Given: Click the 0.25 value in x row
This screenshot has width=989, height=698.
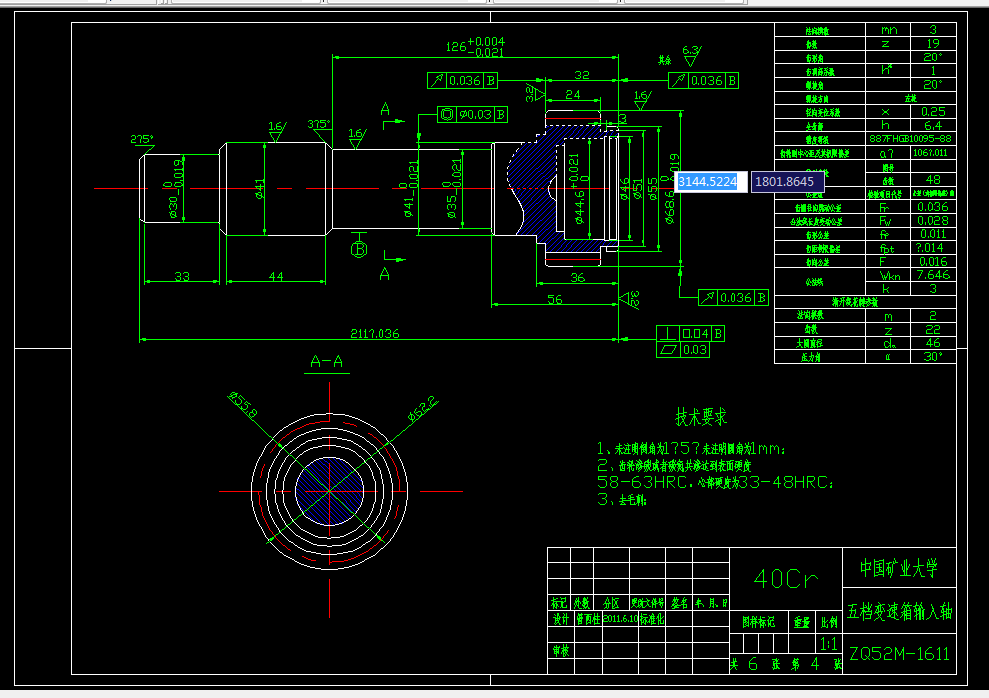Looking at the screenshot, I should [x=933, y=112].
